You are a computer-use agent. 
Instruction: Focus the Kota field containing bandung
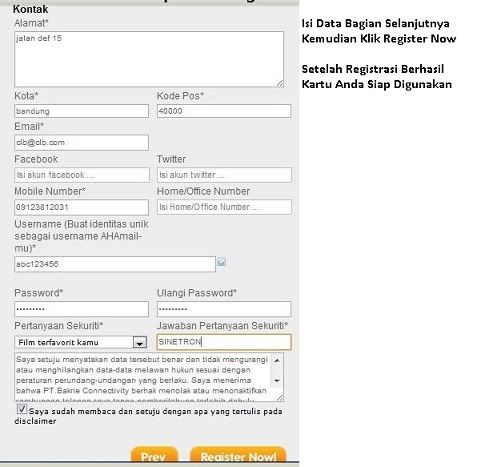click(81, 111)
